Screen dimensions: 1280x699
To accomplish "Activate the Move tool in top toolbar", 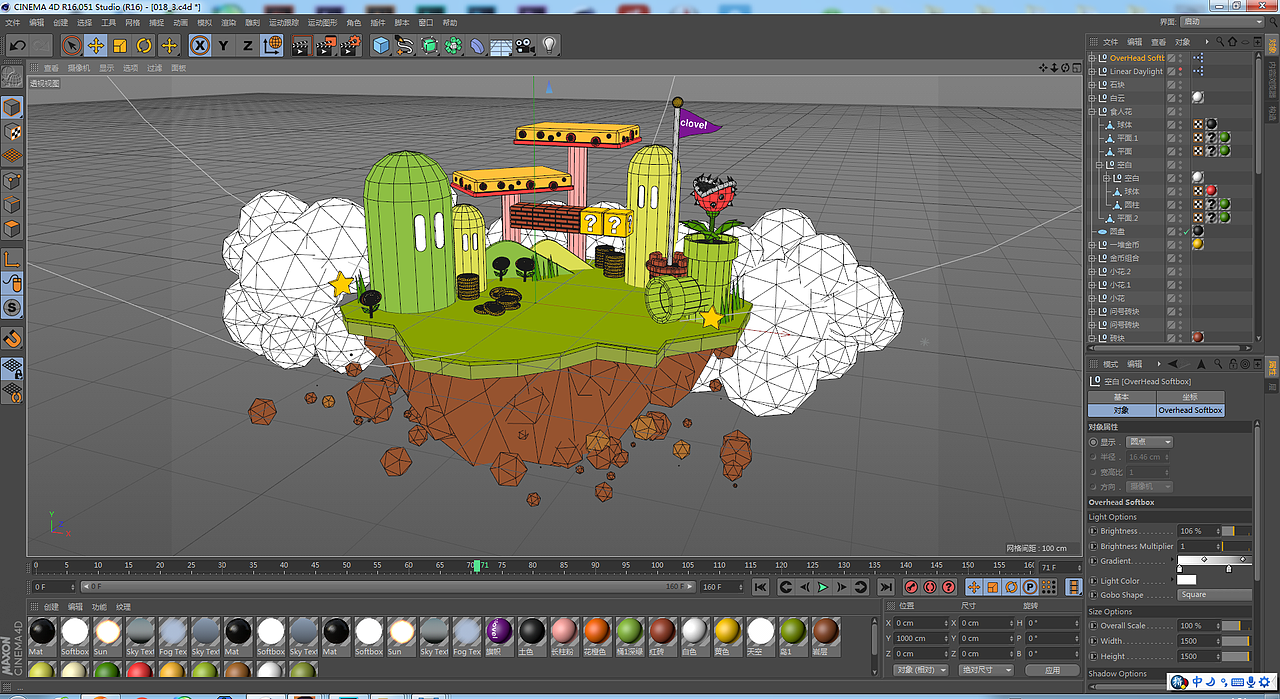I will (x=96, y=45).
